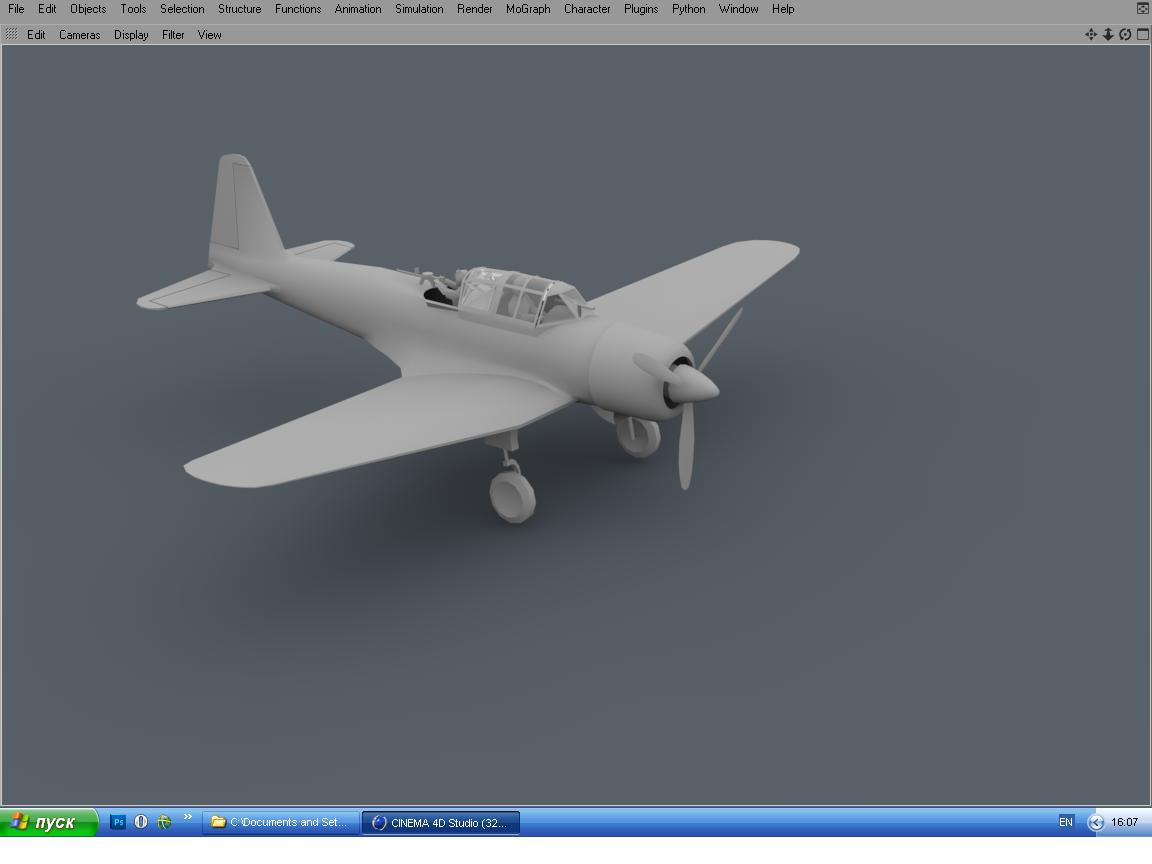
Task: Open the Simulation menu
Action: [419, 9]
